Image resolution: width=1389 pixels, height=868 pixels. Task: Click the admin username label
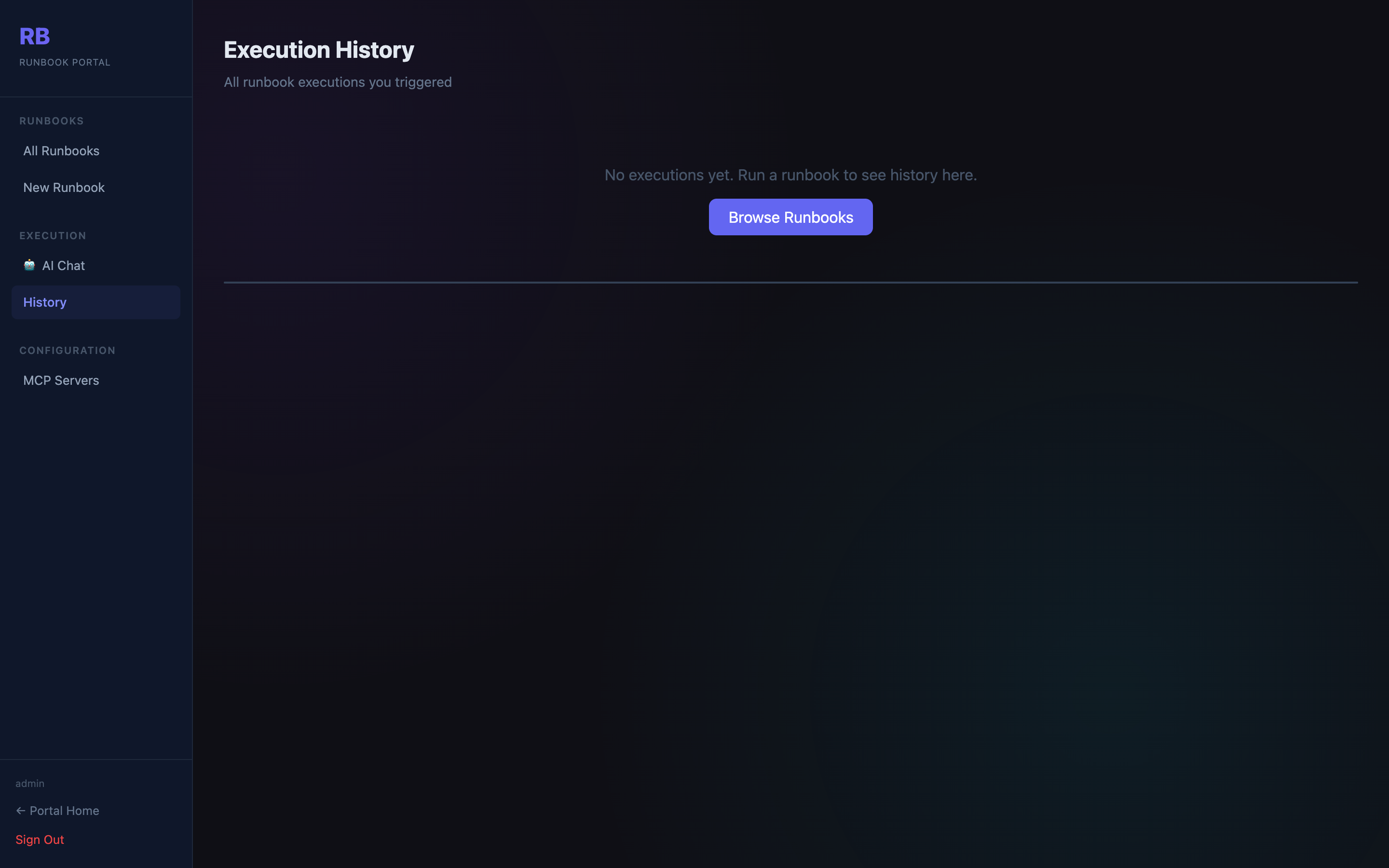tap(30, 783)
